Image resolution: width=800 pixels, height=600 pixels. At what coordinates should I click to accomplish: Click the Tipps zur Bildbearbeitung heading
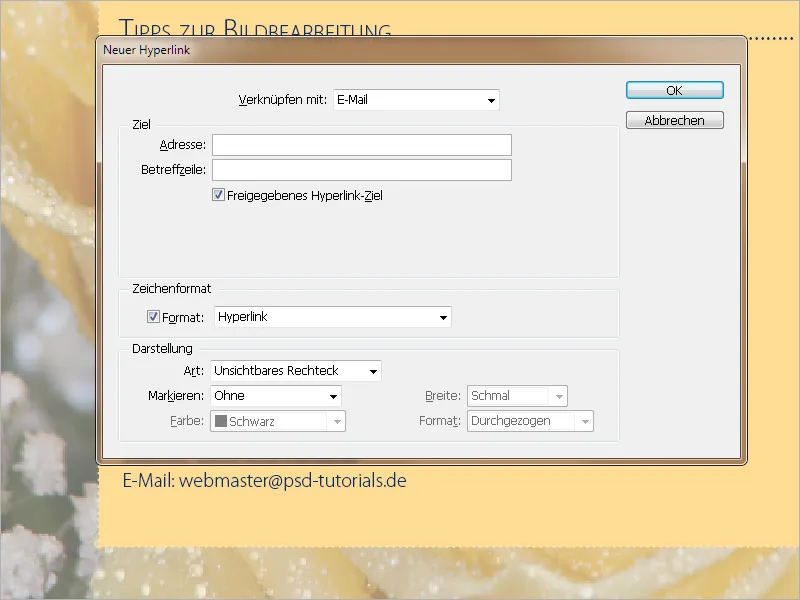[x=255, y=28]
